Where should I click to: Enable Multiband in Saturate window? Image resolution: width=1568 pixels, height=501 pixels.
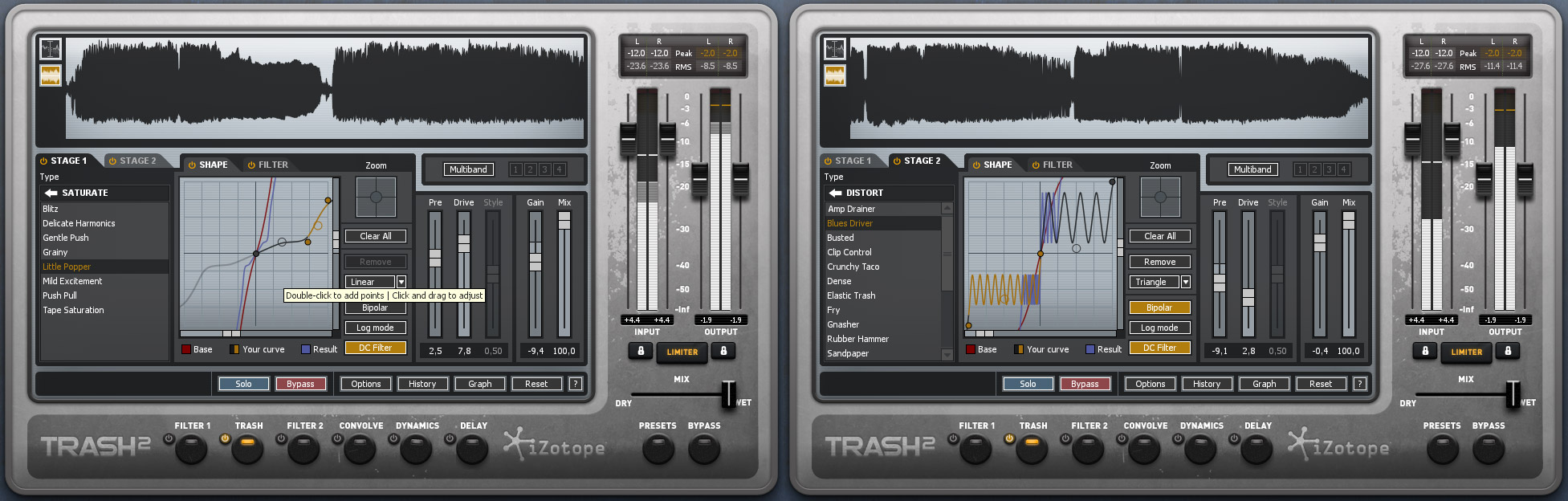coord(468,169)
